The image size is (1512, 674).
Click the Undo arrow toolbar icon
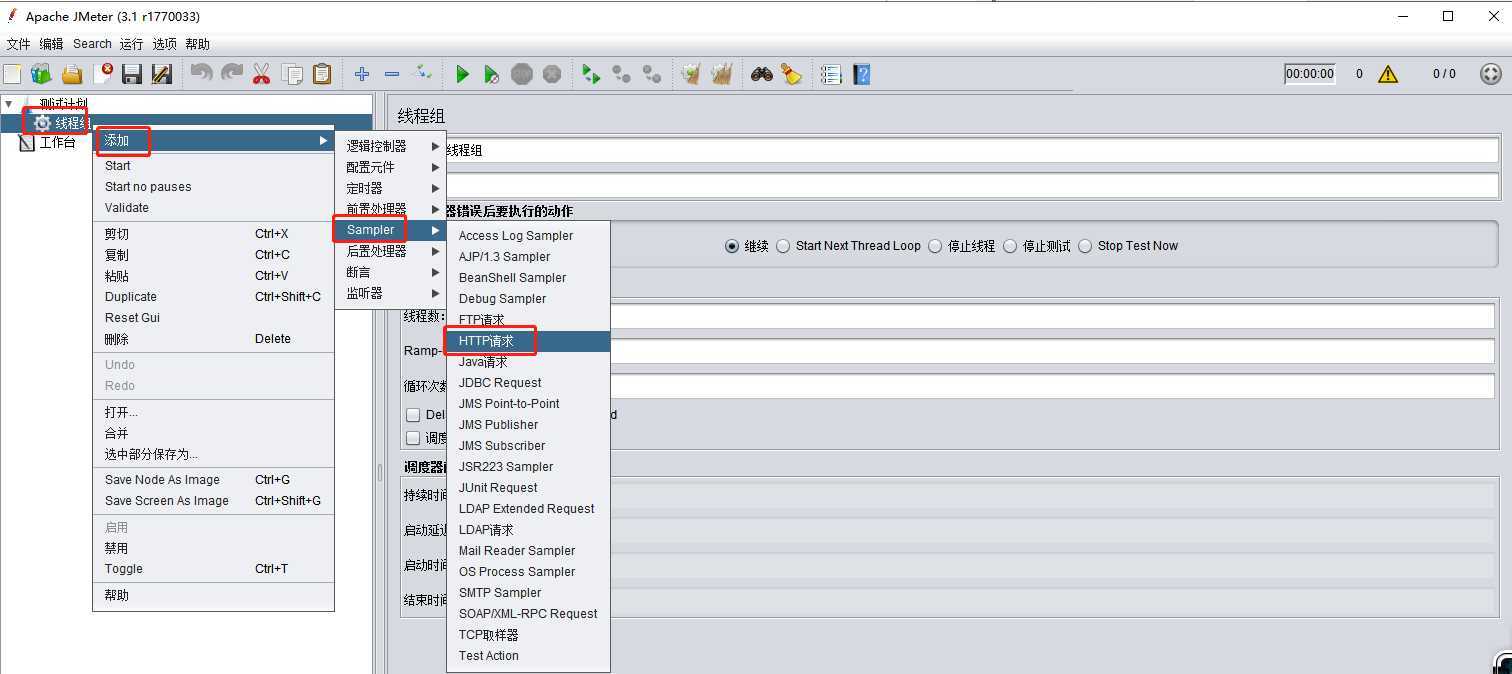pyautogui.click(x=201, y=74)
